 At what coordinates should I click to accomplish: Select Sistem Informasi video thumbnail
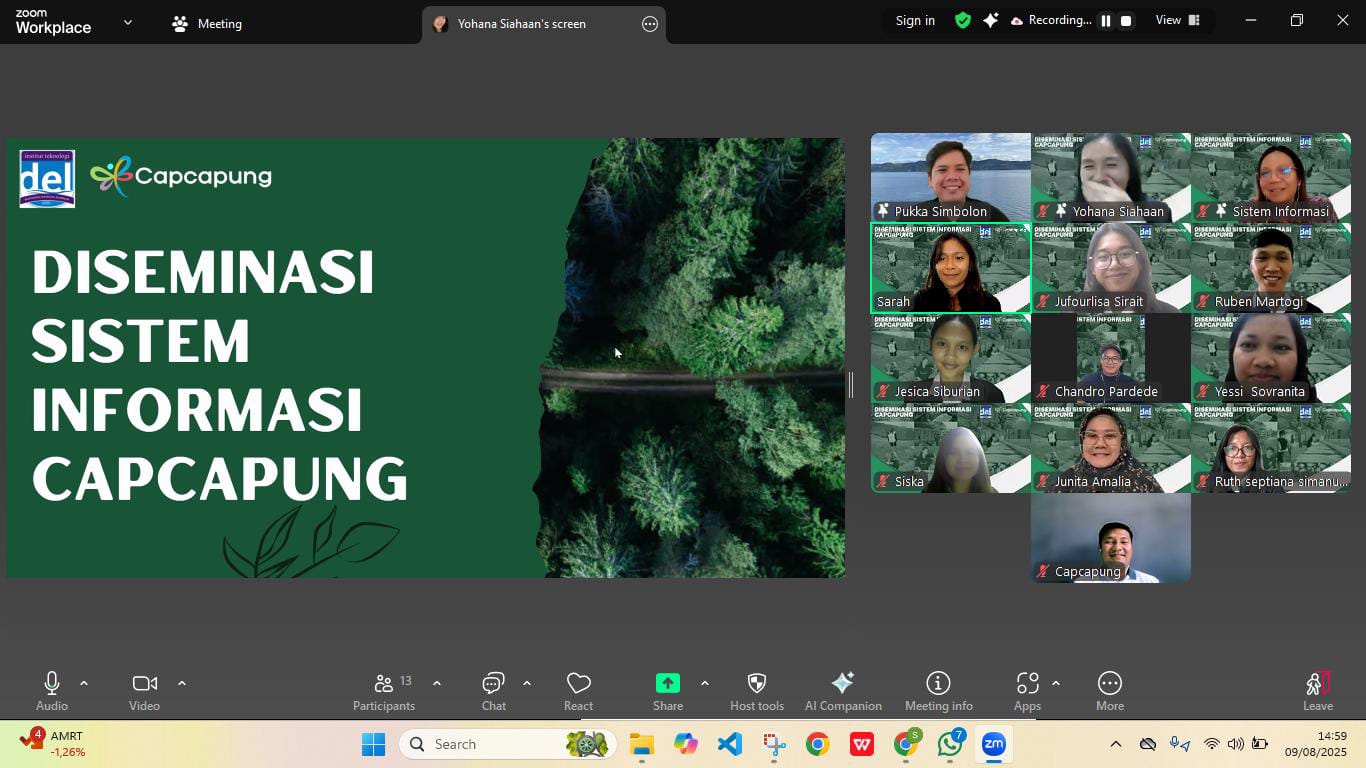(x=1271, y=177)
